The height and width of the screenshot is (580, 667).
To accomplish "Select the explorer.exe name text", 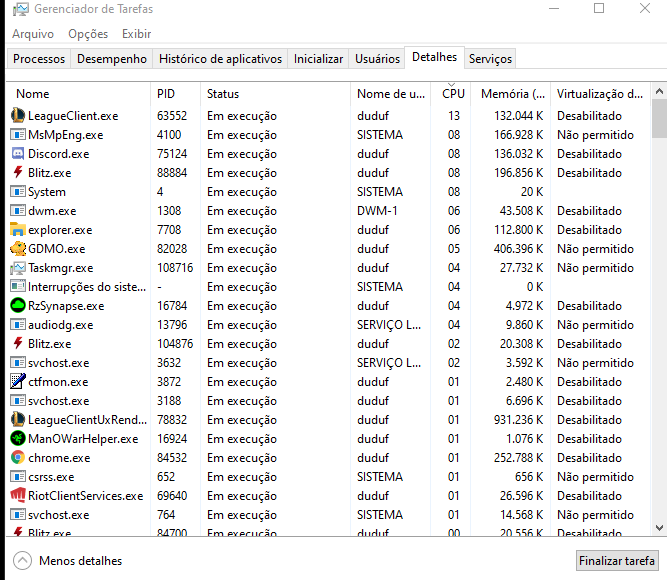I will 60,230.
